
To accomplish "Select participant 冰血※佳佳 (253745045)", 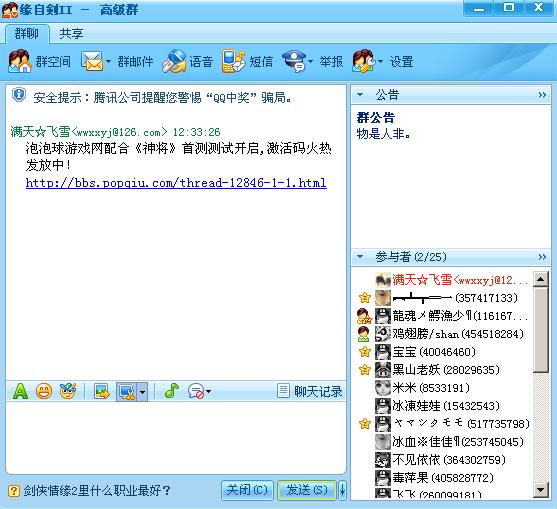I will (458, 442).
